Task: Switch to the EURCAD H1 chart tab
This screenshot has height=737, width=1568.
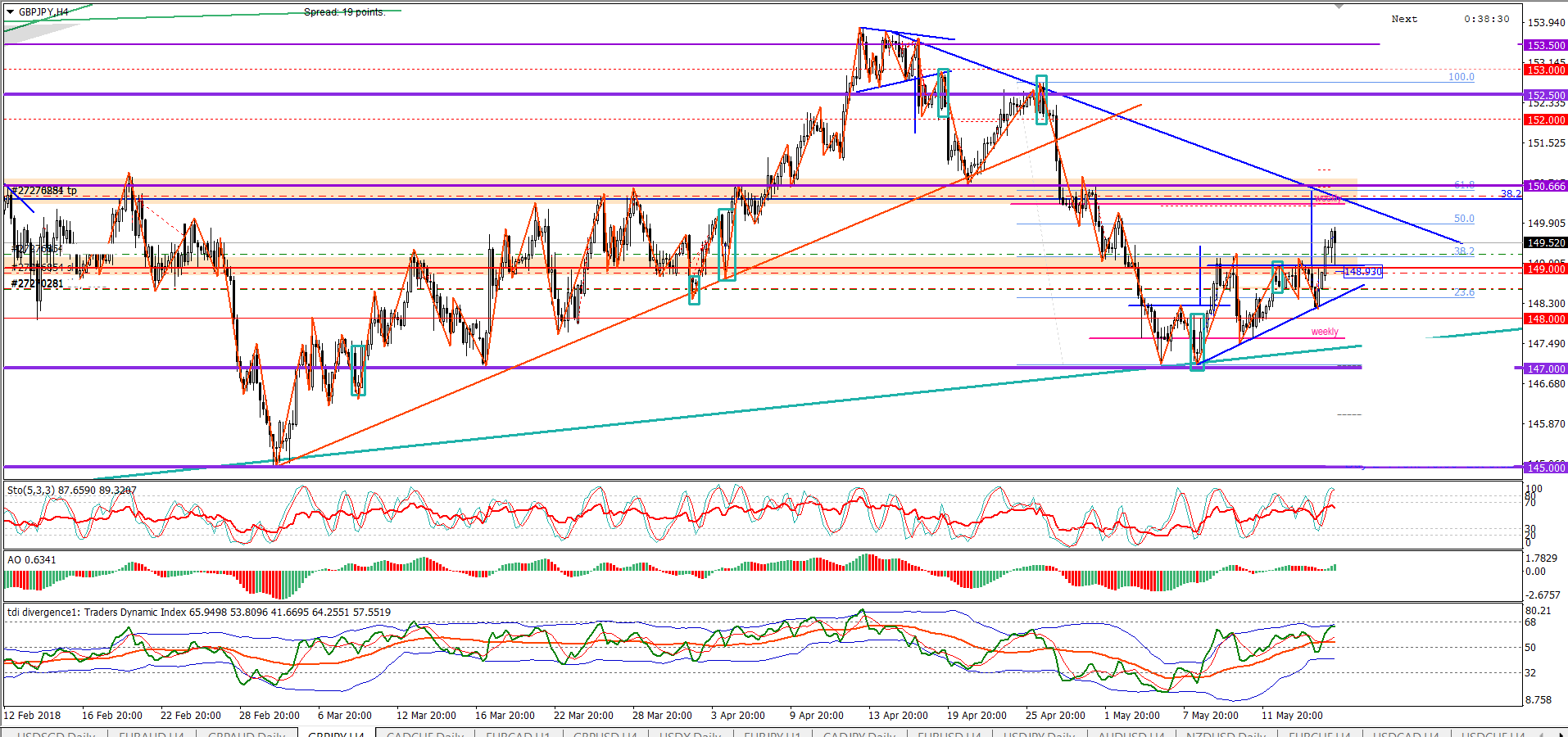Action: [x=518, y=735]
